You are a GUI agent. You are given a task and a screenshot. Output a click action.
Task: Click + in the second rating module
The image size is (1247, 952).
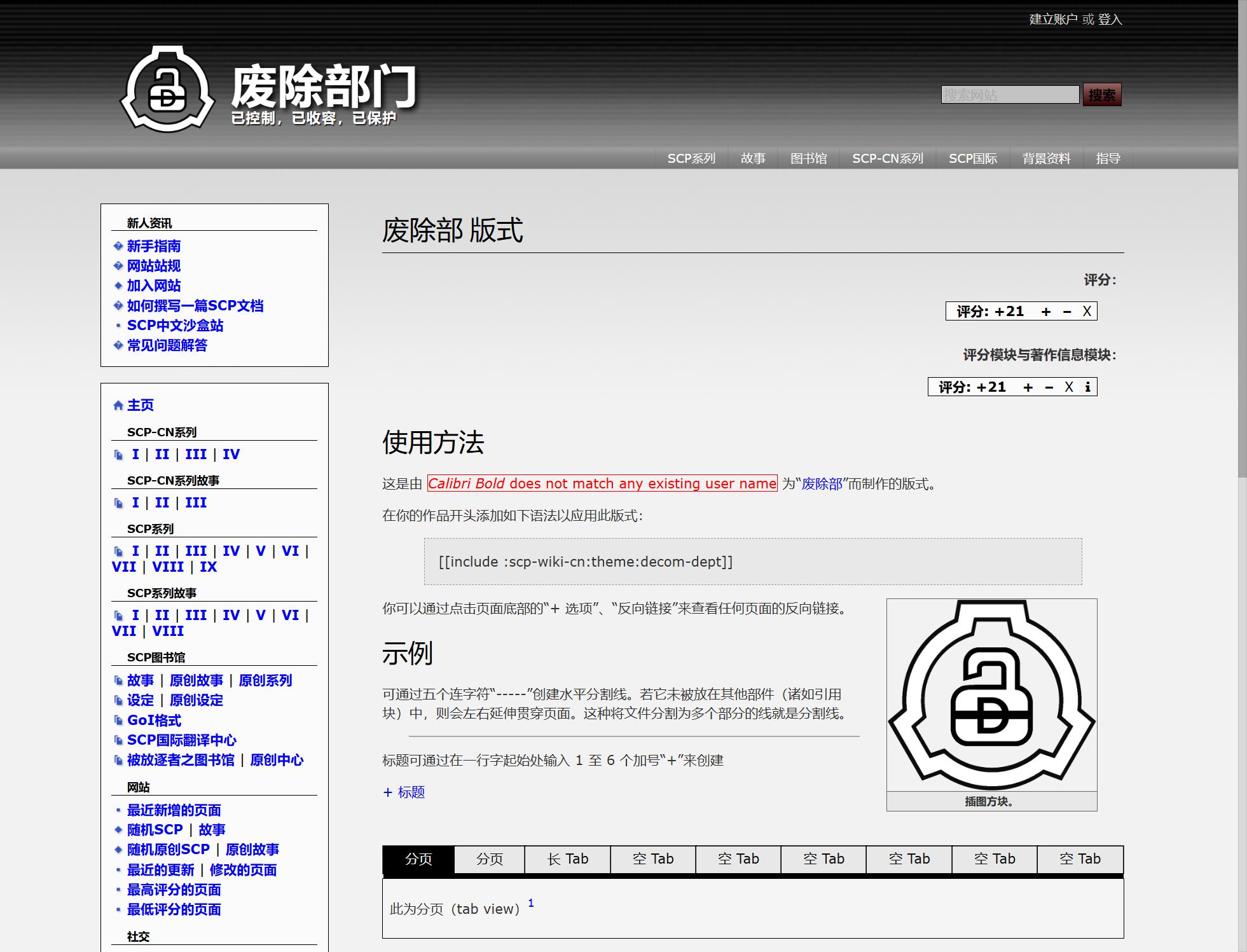point(1028,387)
